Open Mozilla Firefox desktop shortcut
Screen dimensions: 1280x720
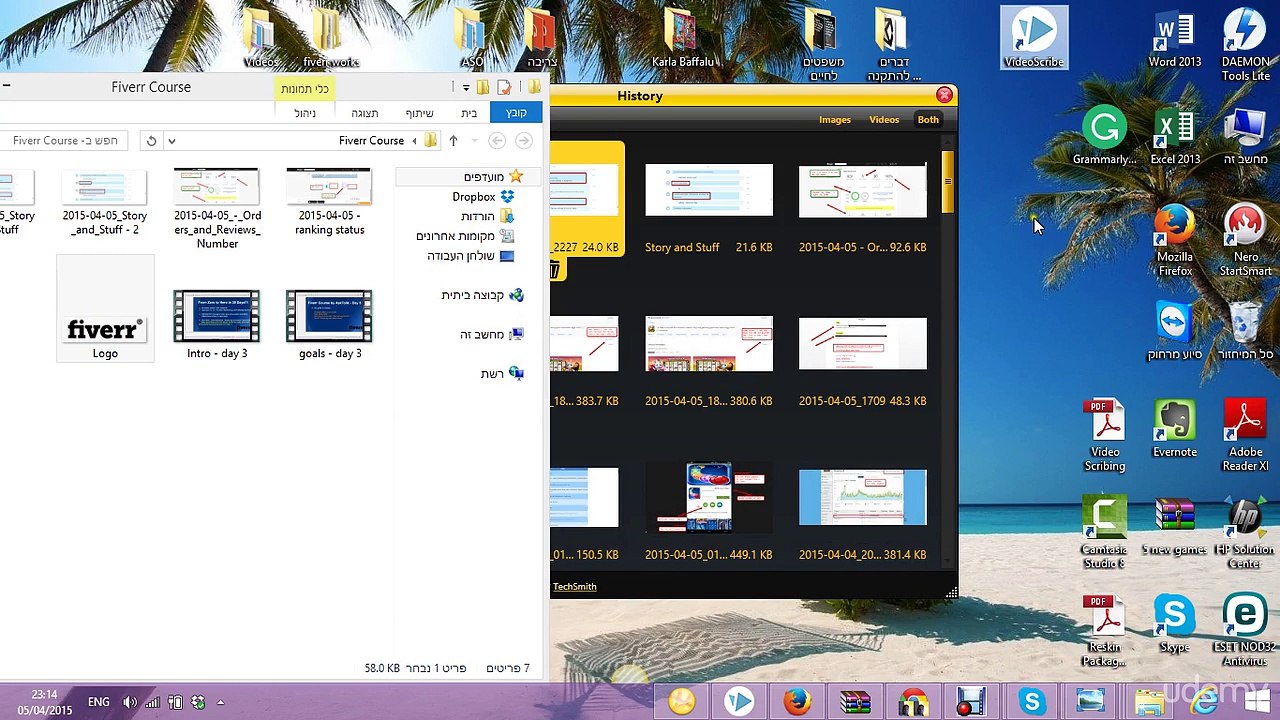coord(1175,241)
